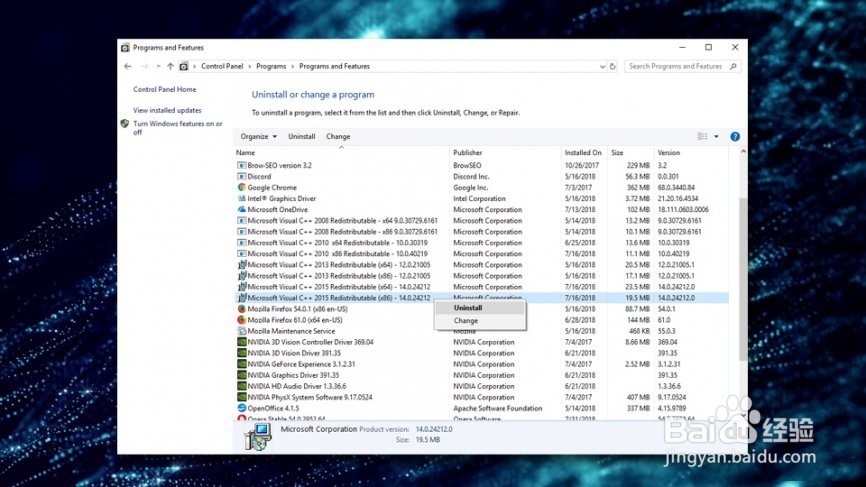This screenshot has height=487, width=866.
Task: Select Microsoft Visual C++ 2010 x86 Redistributable row
Action: [482, 253]
